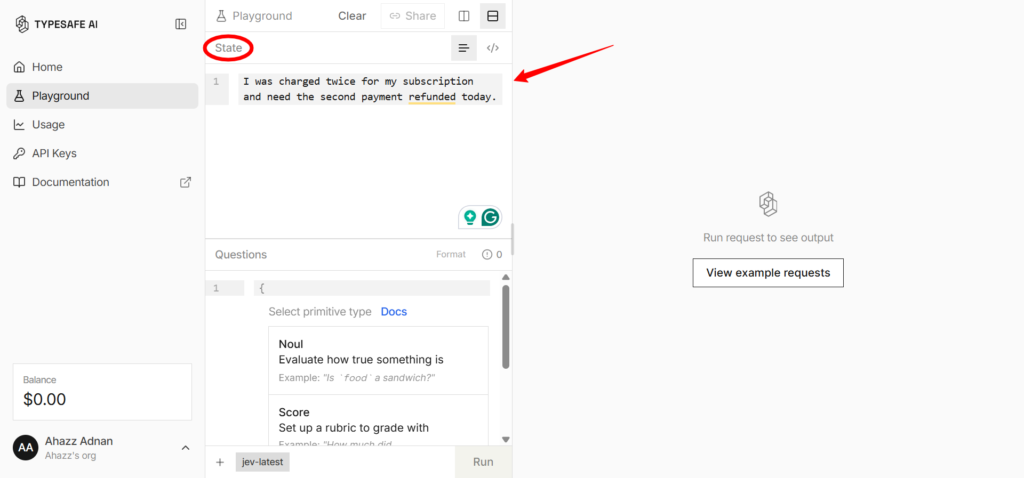Click the Questions section label
Image resolution: width=1024 pixels, height=478 pixels.
(241, 255)
